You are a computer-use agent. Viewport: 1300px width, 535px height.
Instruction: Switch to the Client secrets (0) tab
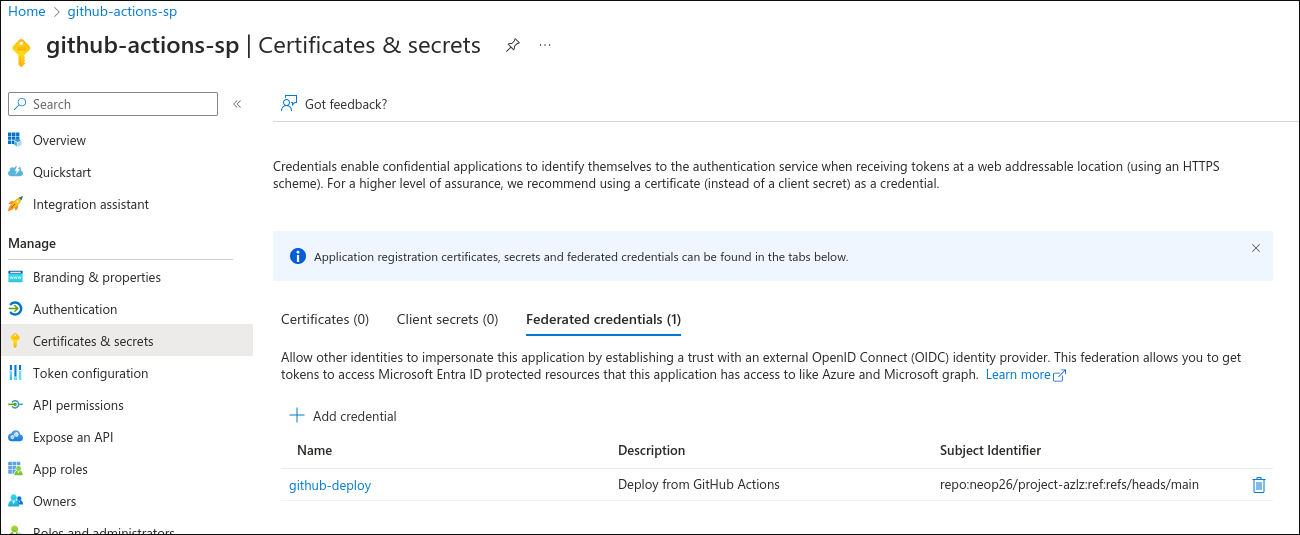point(447,319)
